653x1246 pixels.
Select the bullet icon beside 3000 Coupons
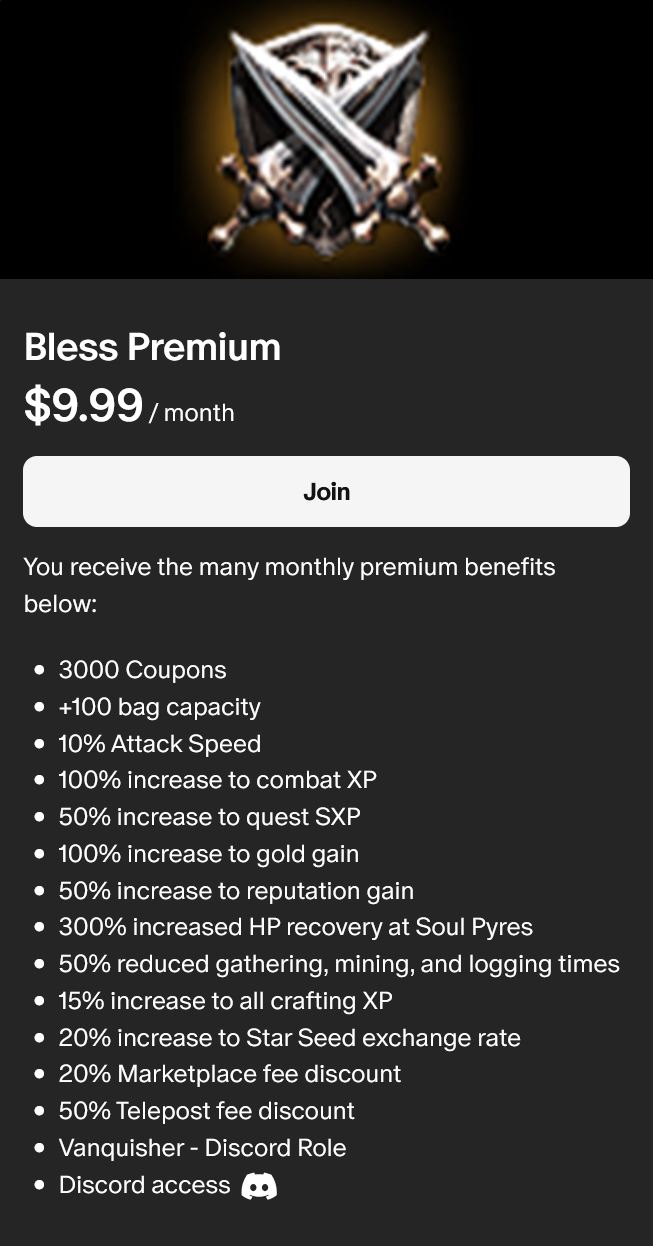[x=41, y=670]
